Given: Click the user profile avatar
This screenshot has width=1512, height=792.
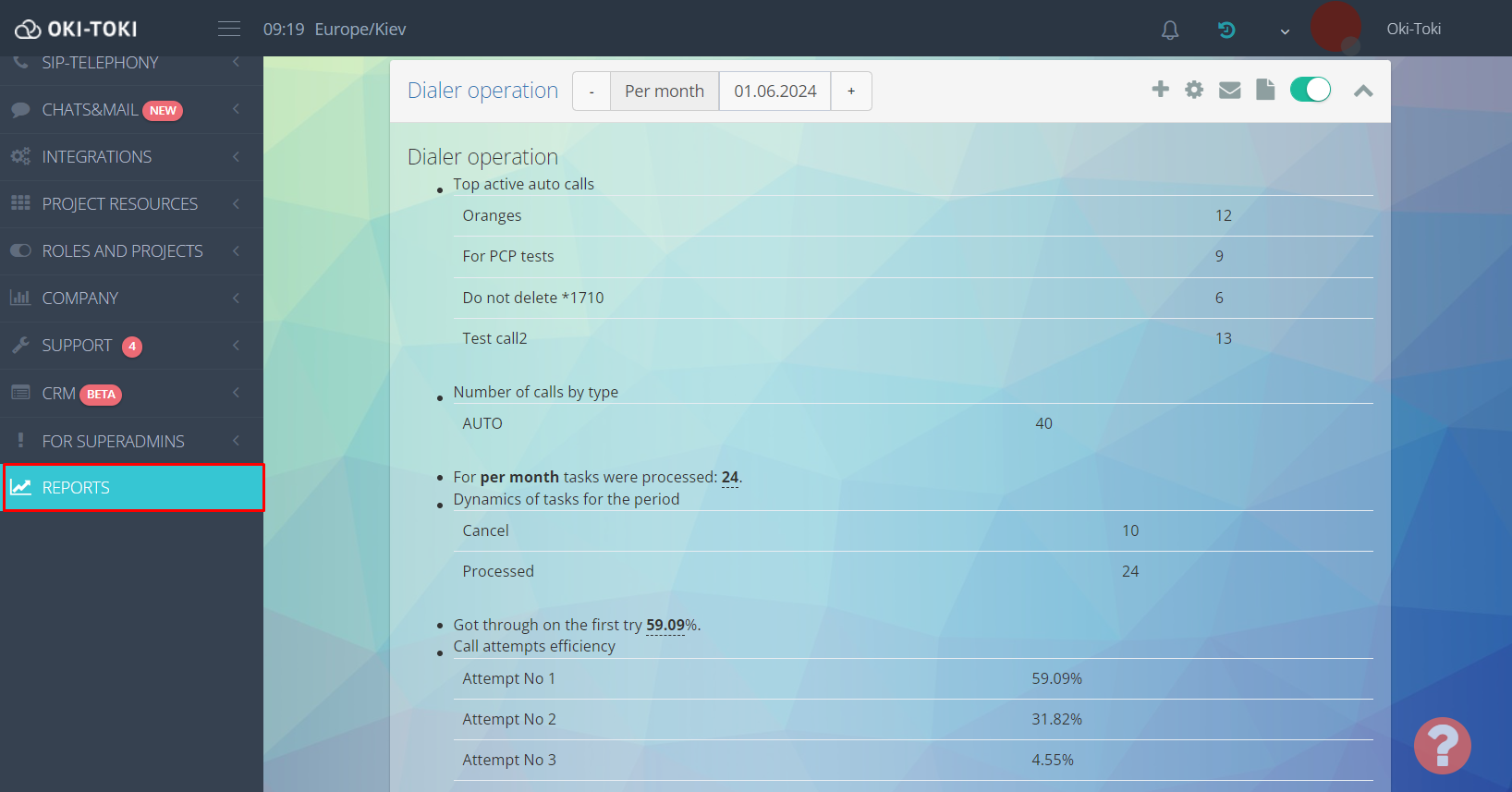Looking at the screenshot, I should coord(1335,28).
